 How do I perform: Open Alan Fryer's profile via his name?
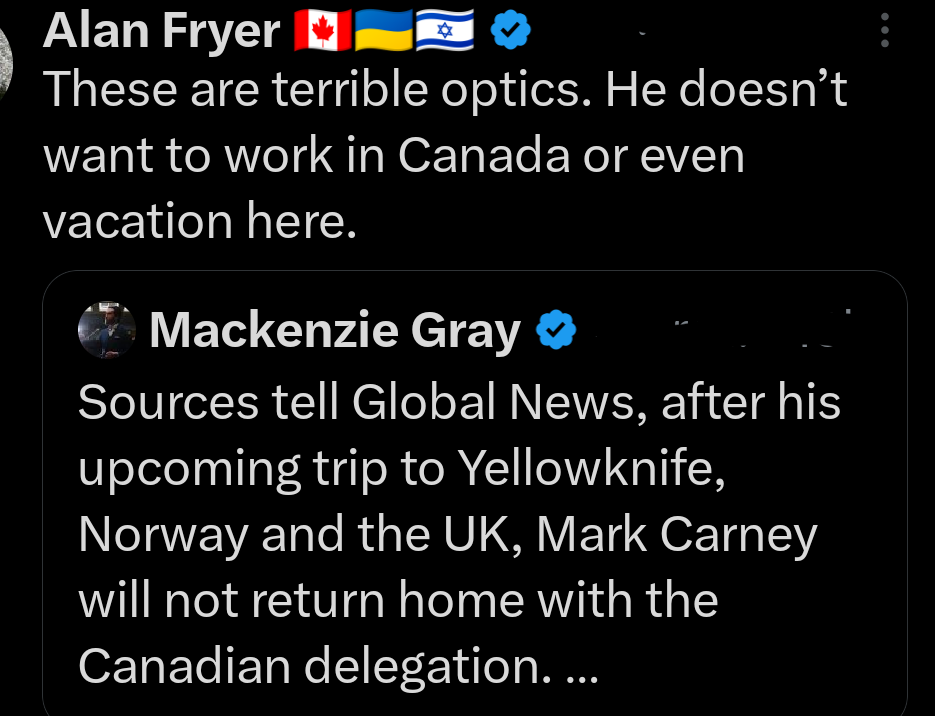pos(160,28)
